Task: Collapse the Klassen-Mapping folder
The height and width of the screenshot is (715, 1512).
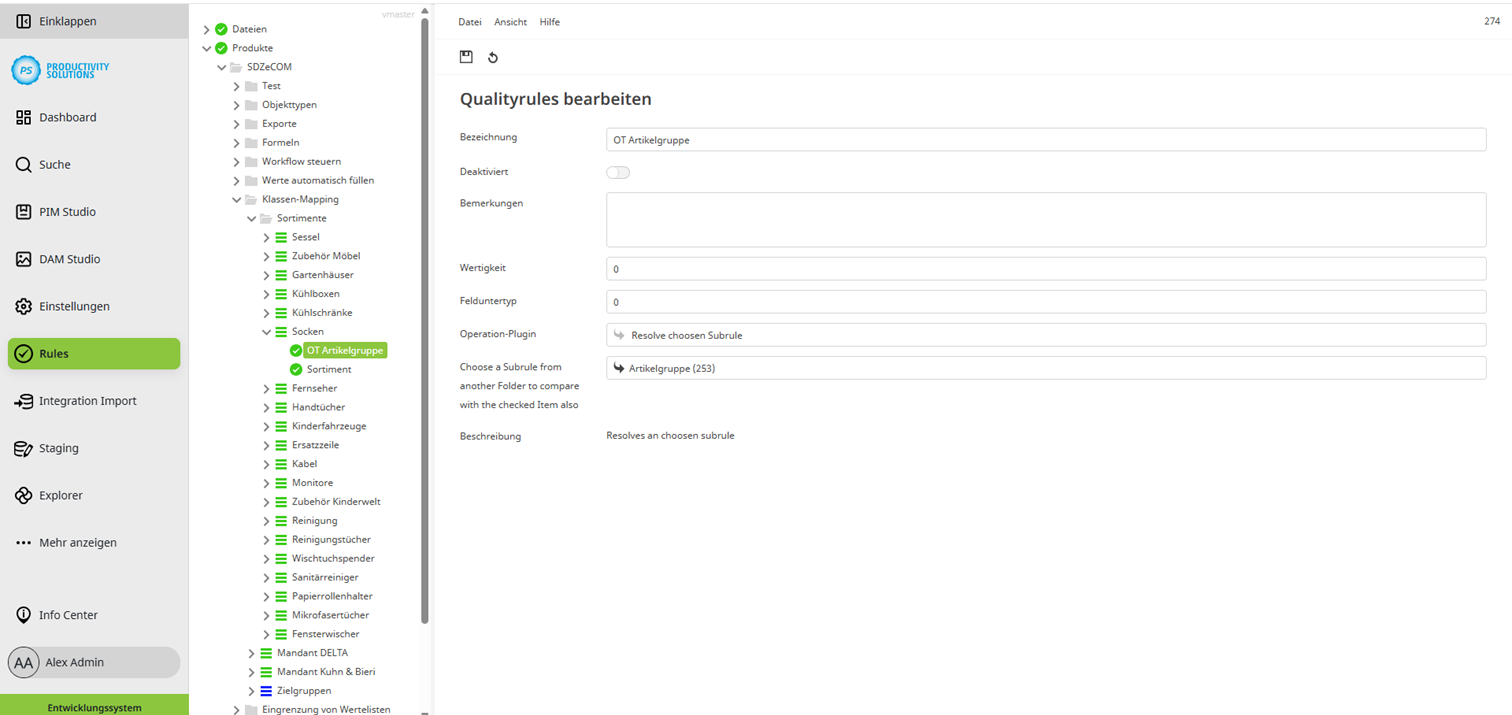Action: (235, 199)
